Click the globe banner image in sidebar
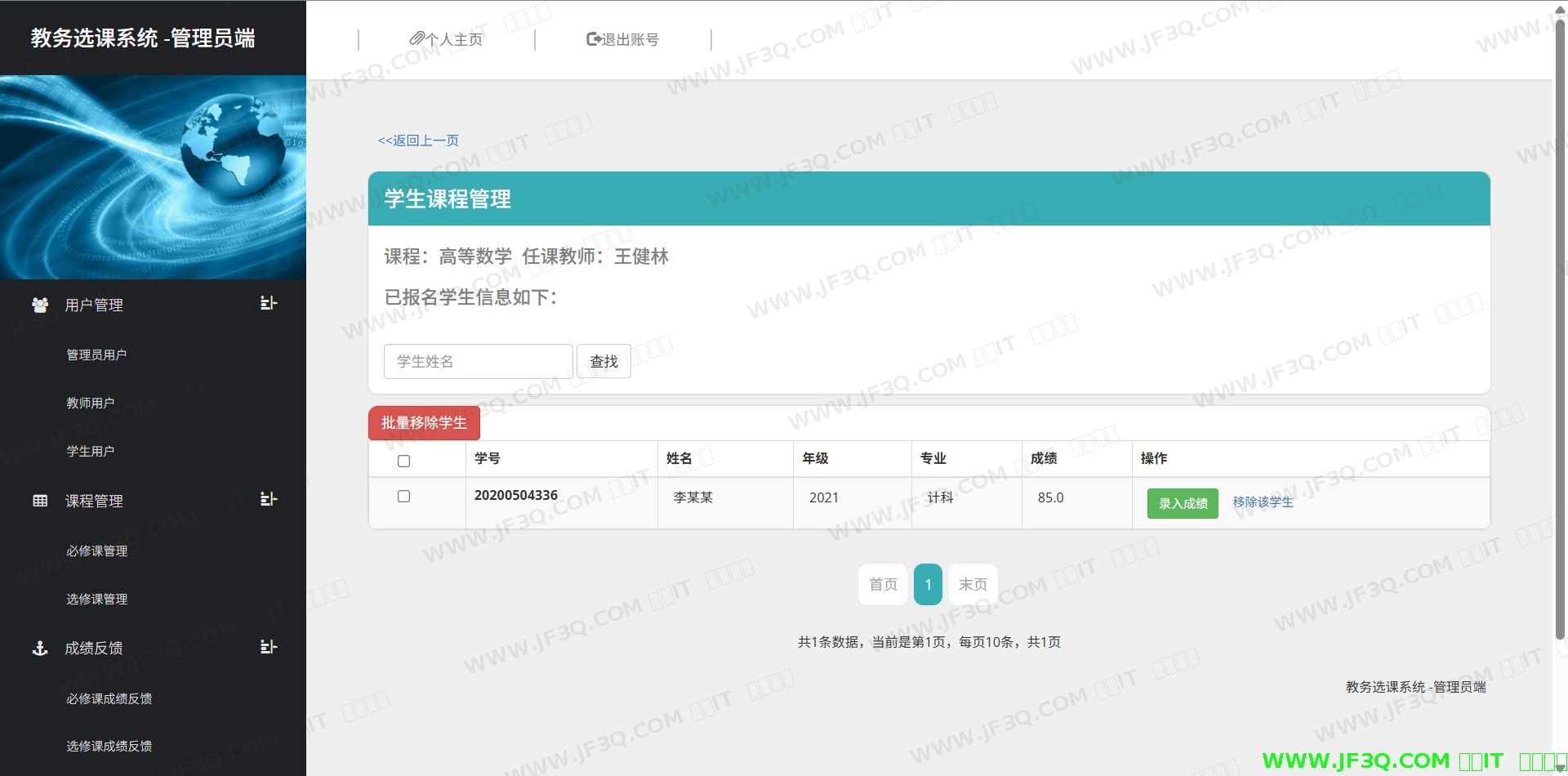The height and width of the screenshot is (776, 1568). click(x=153, y=177)
